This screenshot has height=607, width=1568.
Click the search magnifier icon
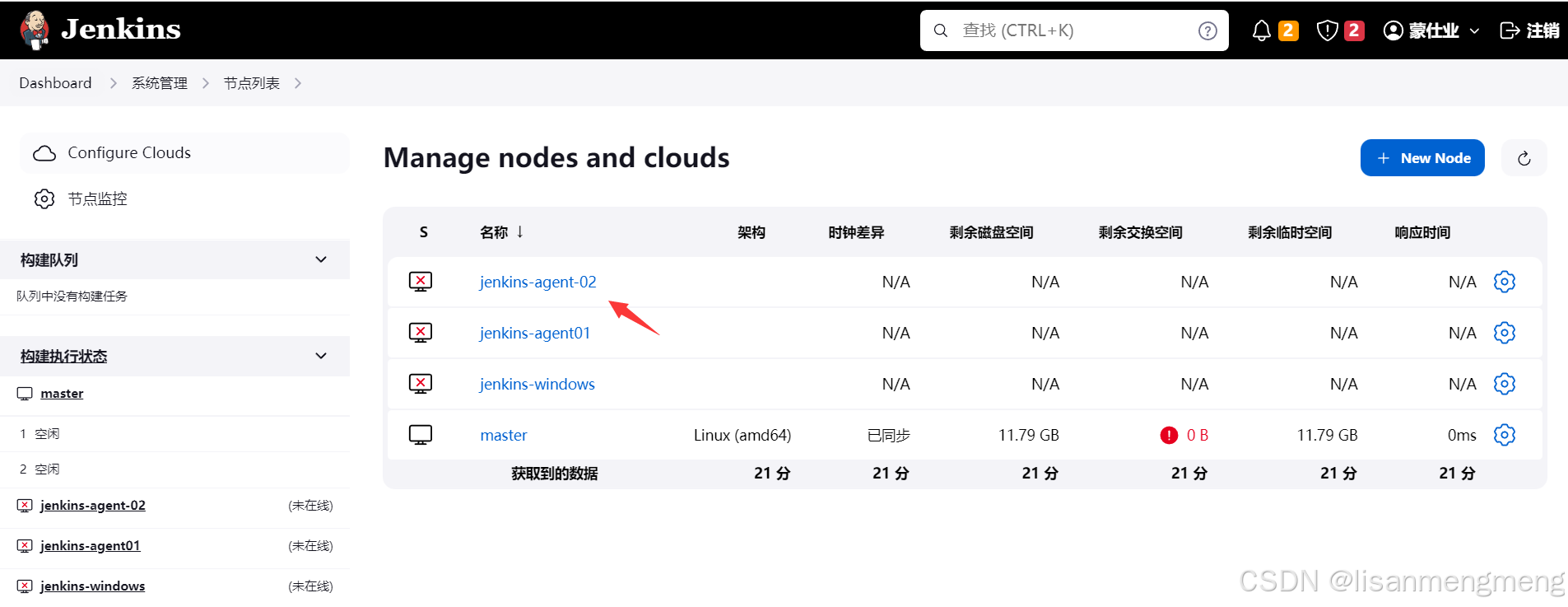(940, 30)
